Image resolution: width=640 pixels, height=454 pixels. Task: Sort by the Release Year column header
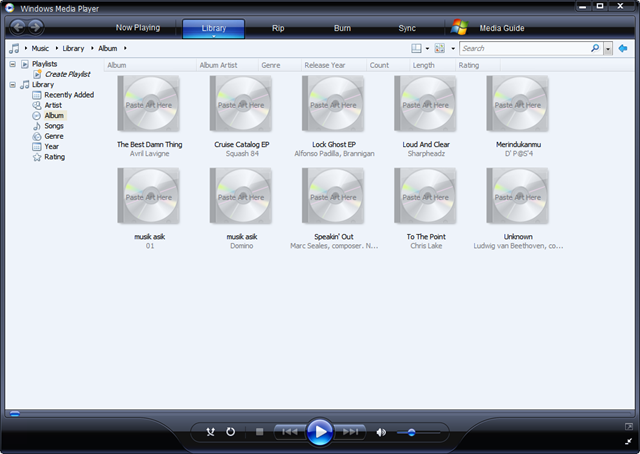333,65
